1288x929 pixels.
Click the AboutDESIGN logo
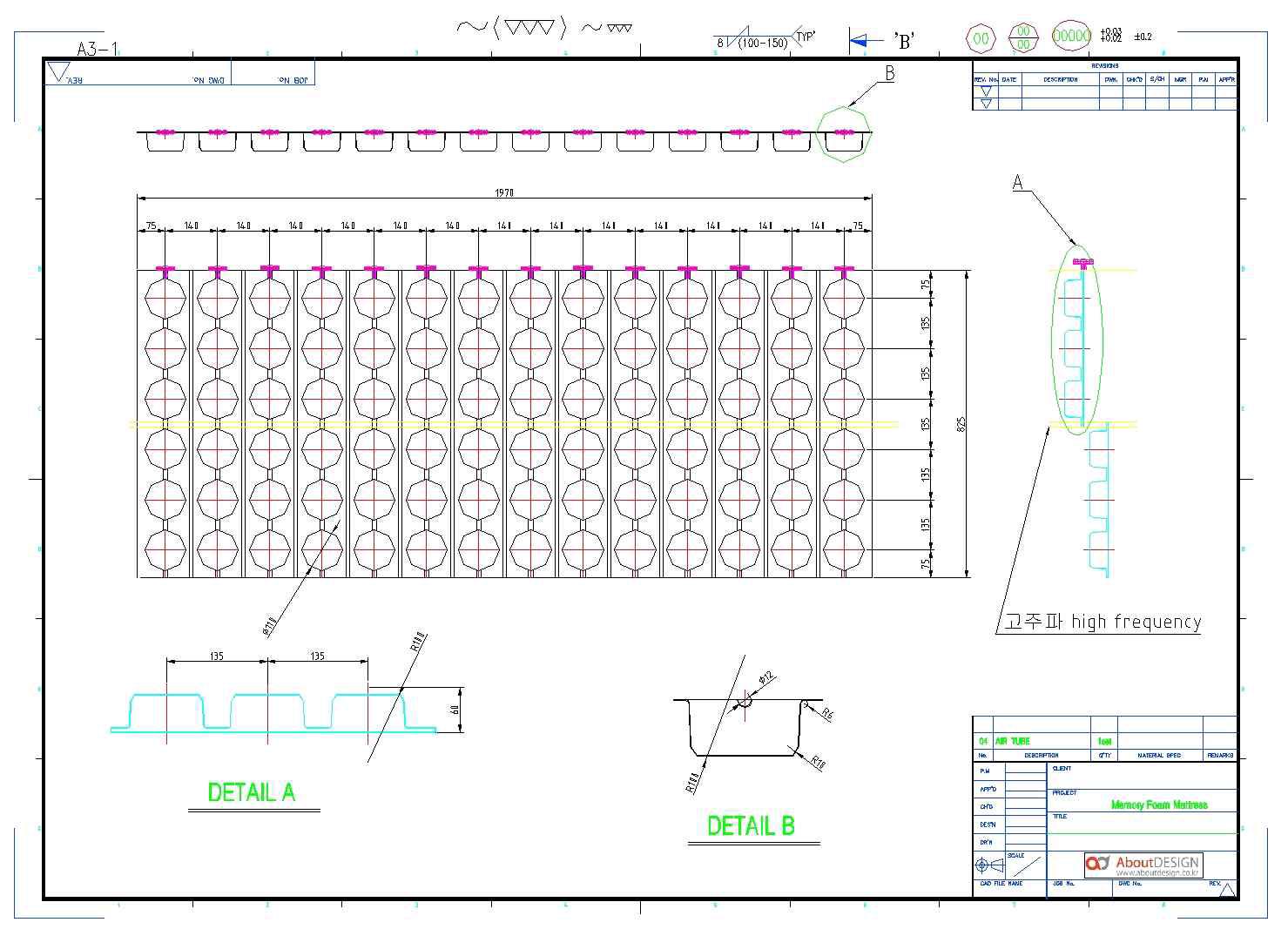1143,865
